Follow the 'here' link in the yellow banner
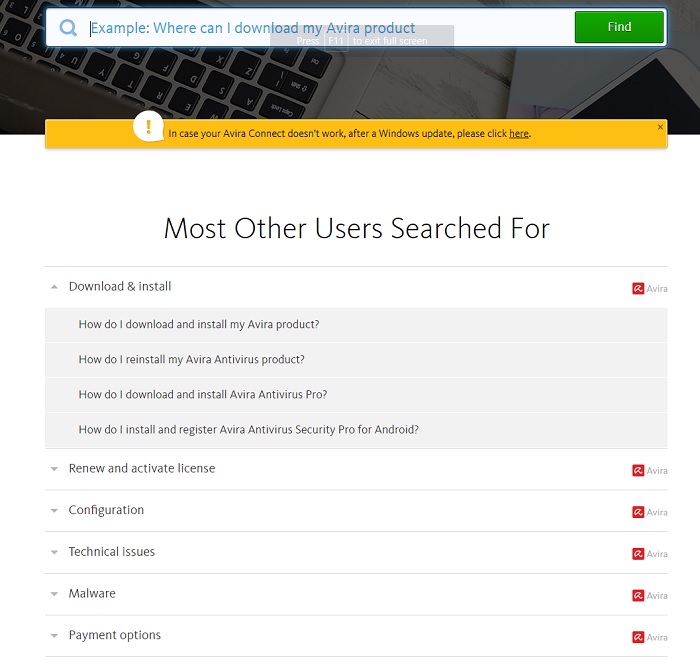This screenshot has width=700, height=665. pos(519,133)
